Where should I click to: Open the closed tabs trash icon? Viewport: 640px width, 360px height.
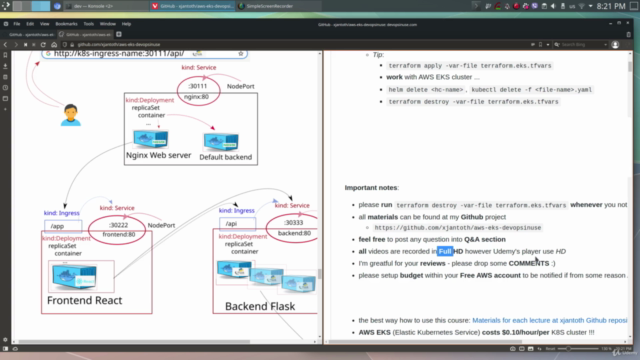click(629, 34)
